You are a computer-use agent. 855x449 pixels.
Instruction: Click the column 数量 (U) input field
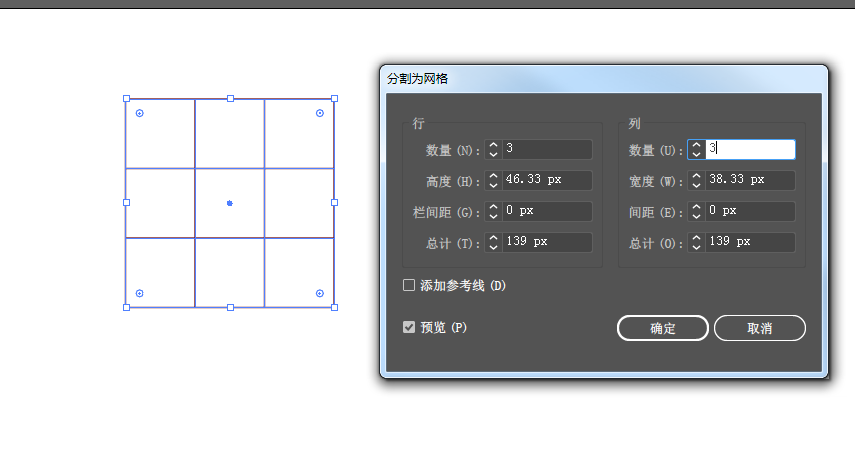[750, 149]
